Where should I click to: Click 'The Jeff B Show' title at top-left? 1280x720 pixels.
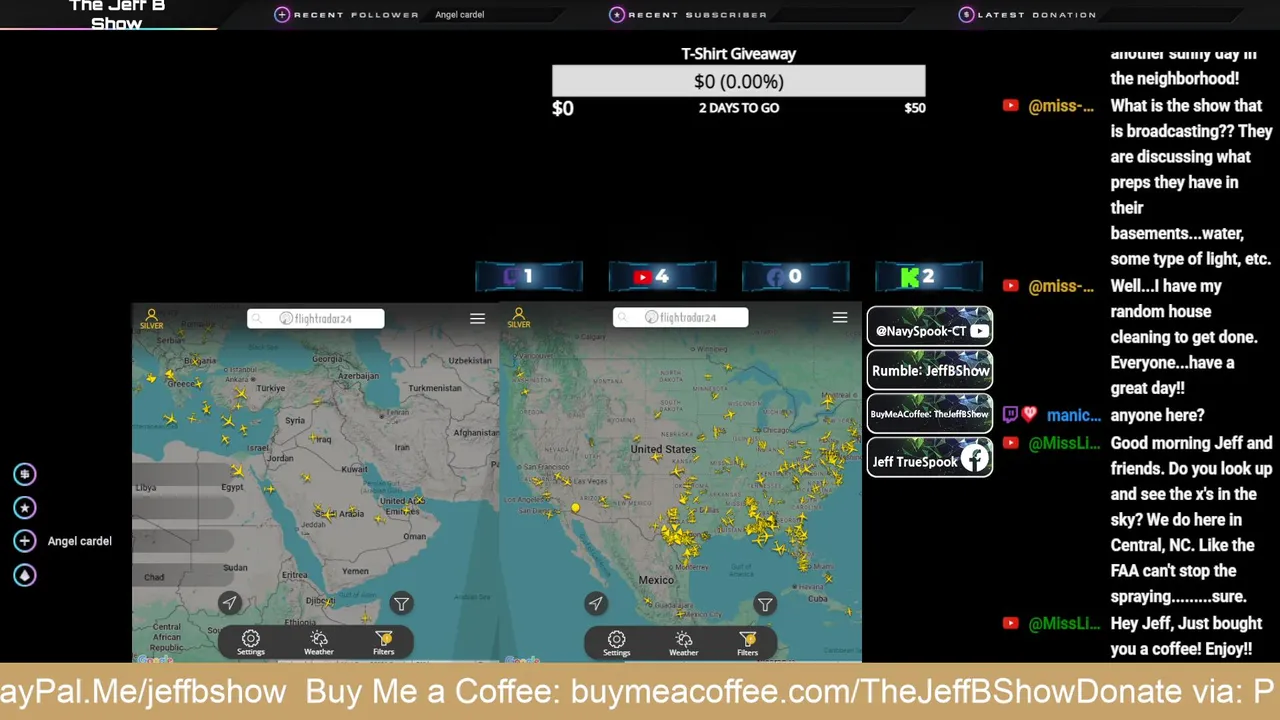117,14
